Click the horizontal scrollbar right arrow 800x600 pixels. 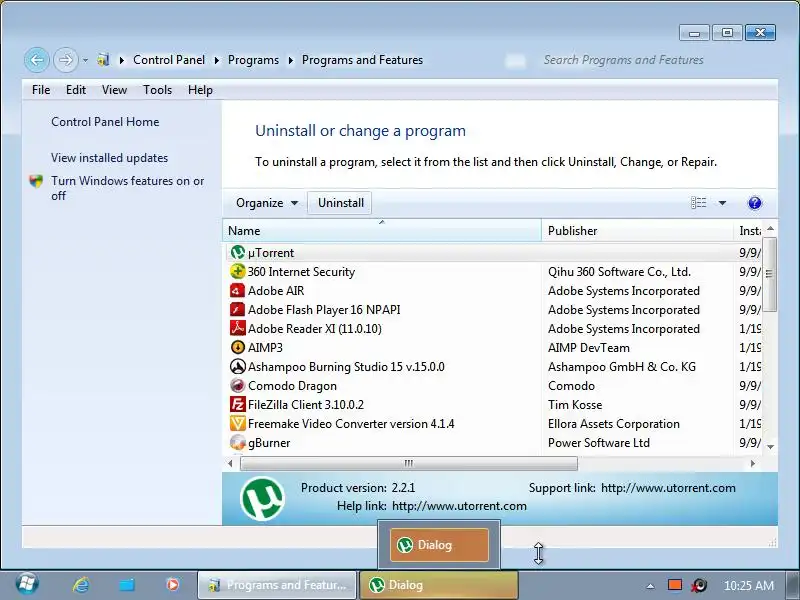753,463
